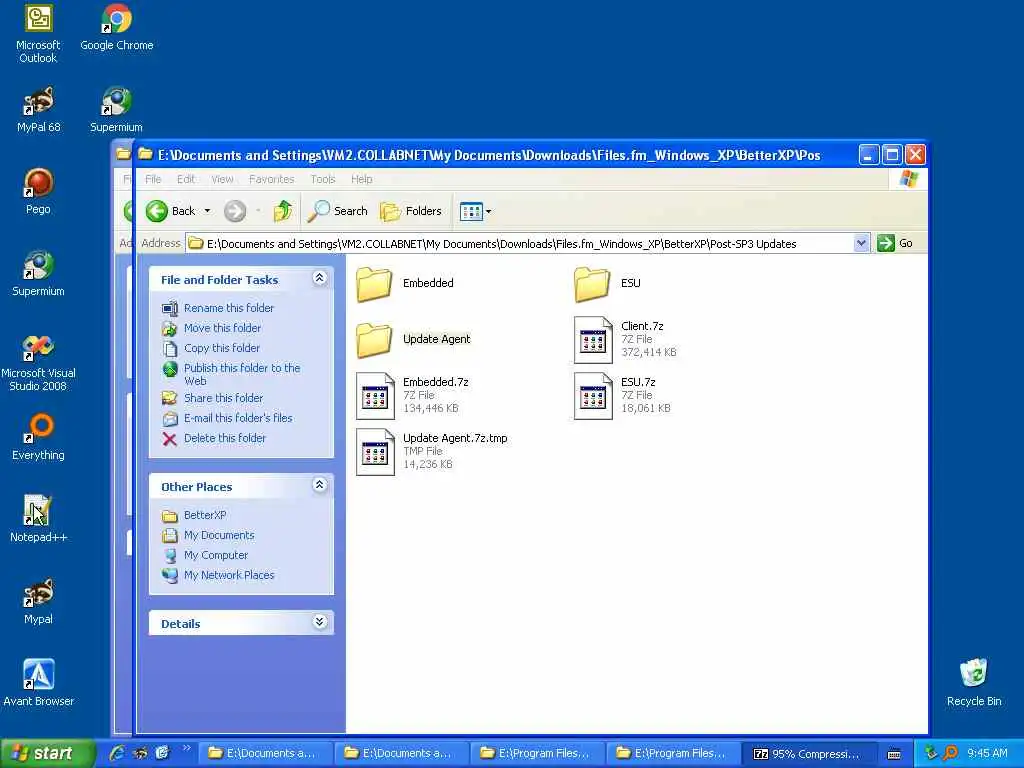Open the Help menu
The height and width of the screenshot is (768, 1024).
coord(361,179)
